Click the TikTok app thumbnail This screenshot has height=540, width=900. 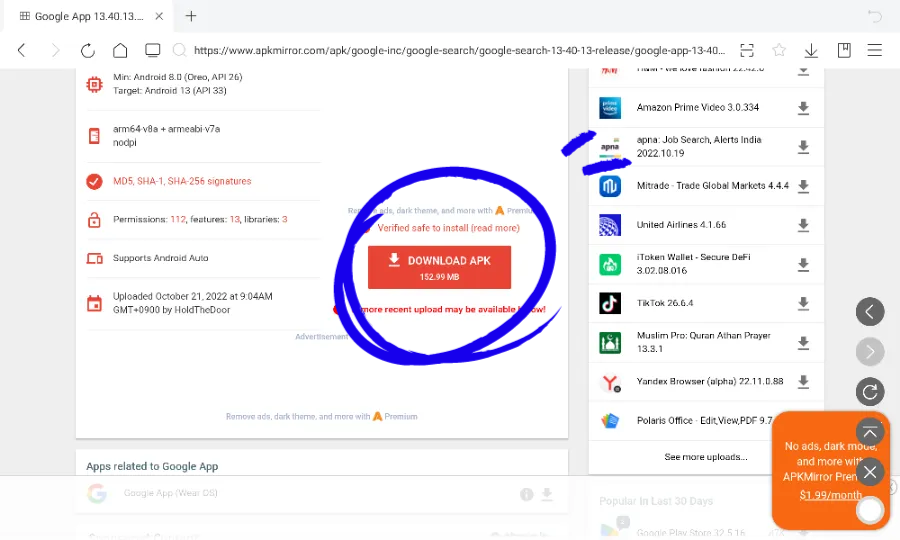610,303
